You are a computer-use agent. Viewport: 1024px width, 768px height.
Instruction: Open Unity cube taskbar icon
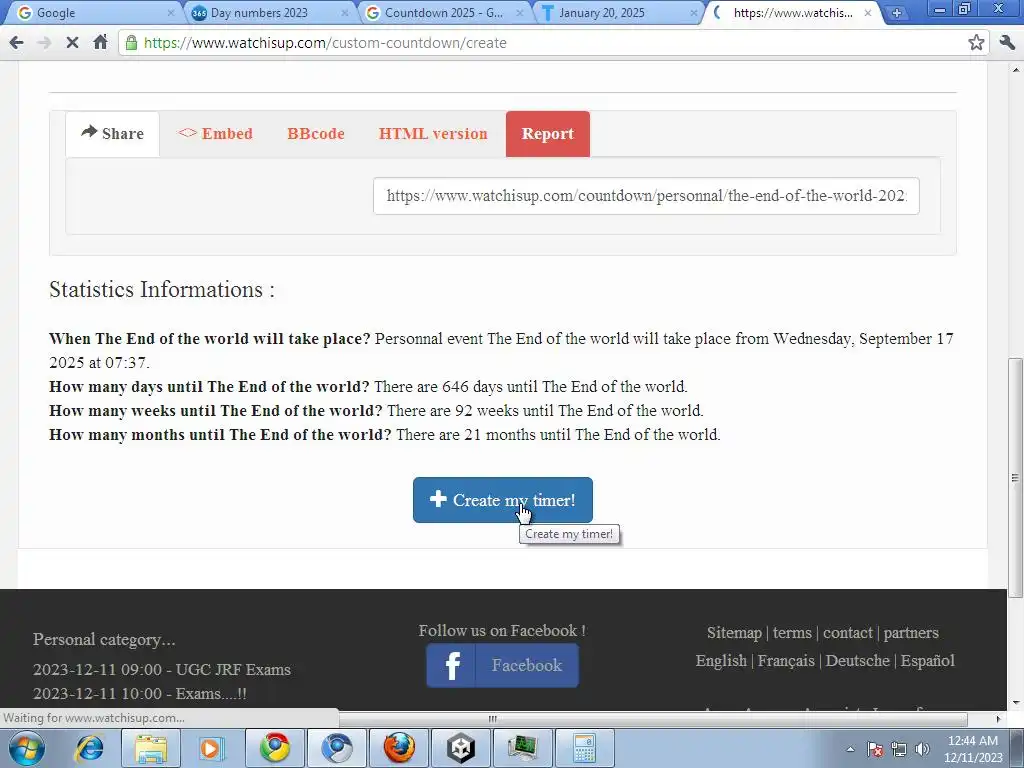[461, 748]
